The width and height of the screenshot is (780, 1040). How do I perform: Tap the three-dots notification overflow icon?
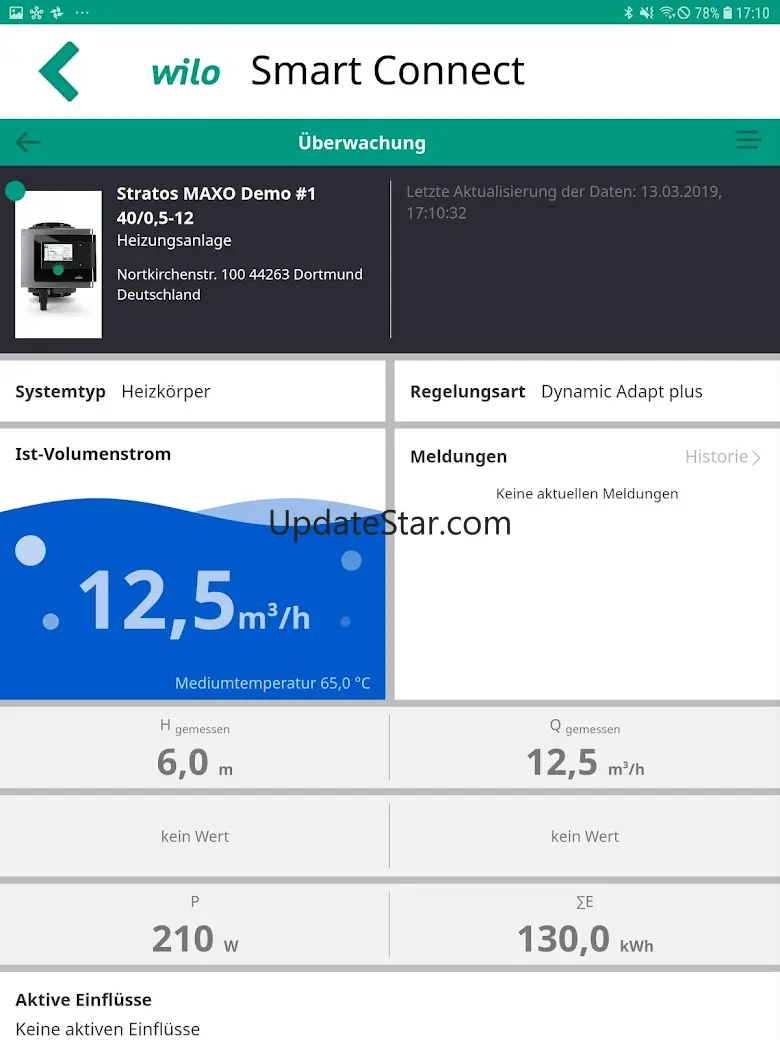click(82, 12)
